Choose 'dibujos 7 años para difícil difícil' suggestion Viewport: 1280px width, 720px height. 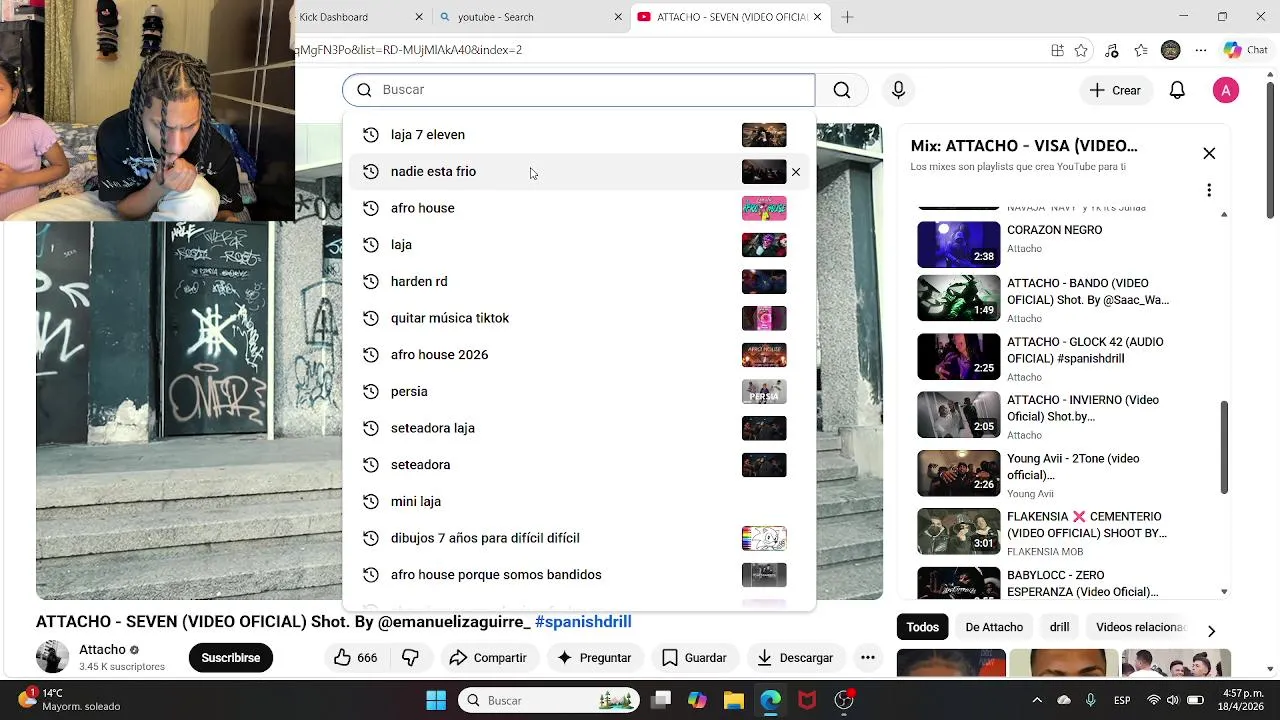578,538
